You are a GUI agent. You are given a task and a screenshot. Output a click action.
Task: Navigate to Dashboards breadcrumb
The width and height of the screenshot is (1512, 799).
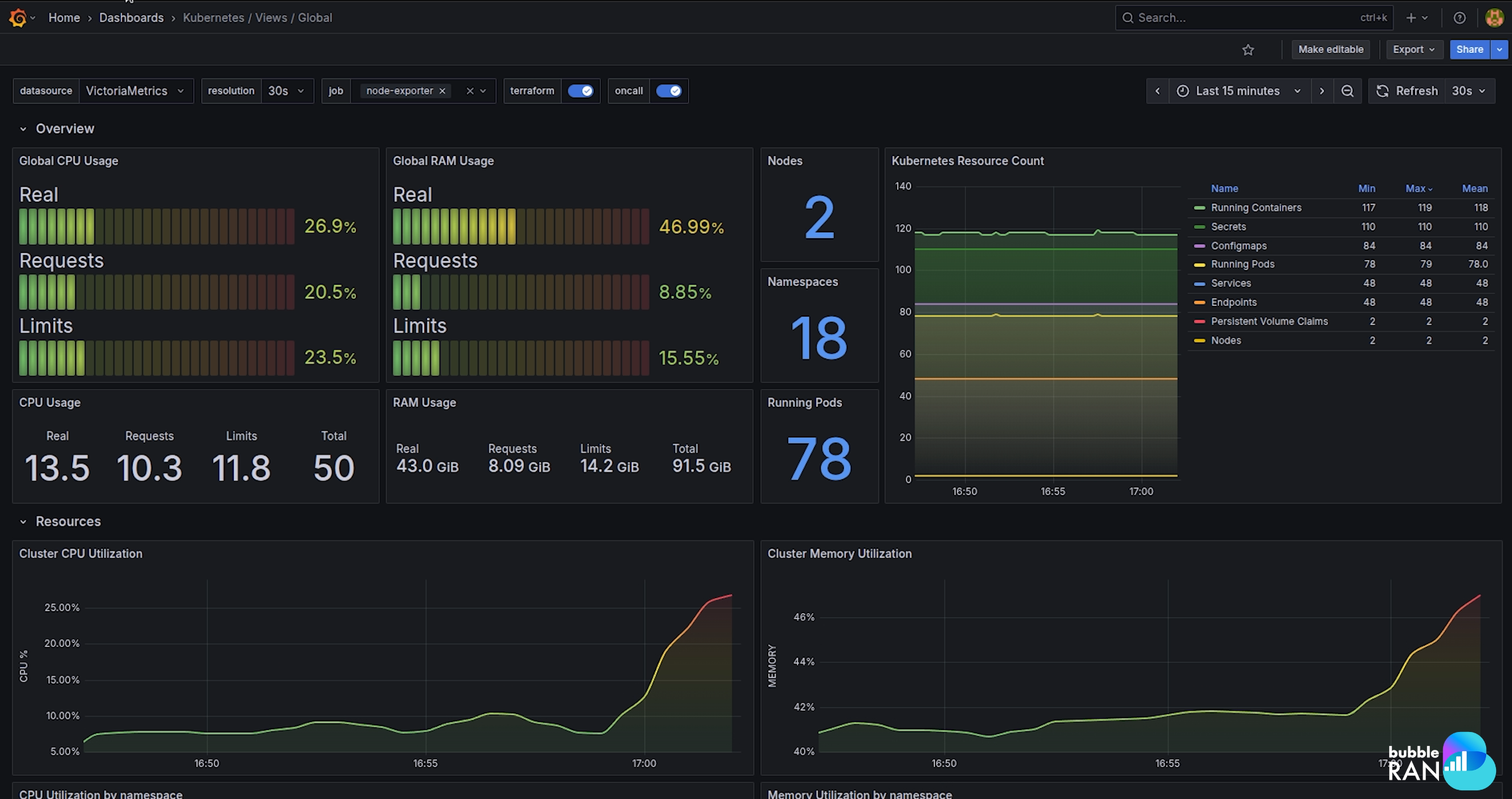(x=131, y=18)
